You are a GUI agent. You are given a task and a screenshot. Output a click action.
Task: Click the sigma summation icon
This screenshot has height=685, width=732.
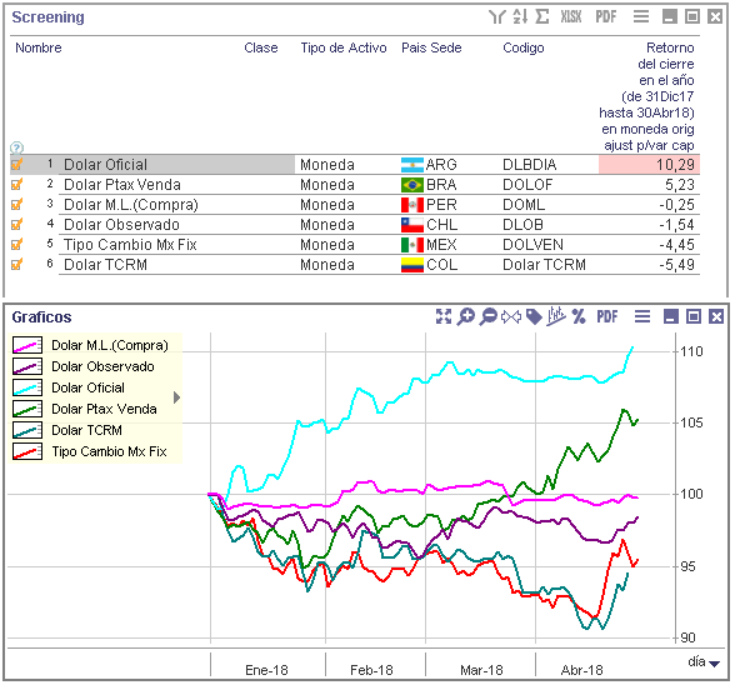(543, 17)
